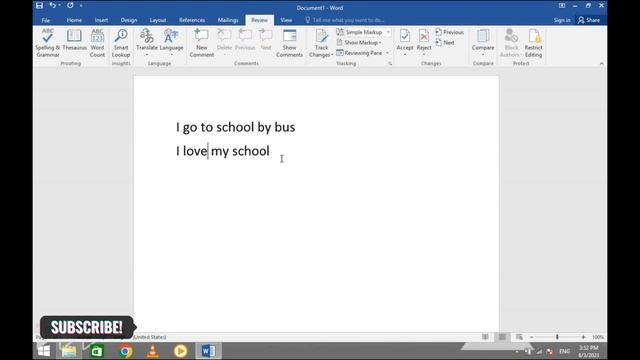Click ENG language indicator in tray
The image size is (640, 360).
[564, 351]
